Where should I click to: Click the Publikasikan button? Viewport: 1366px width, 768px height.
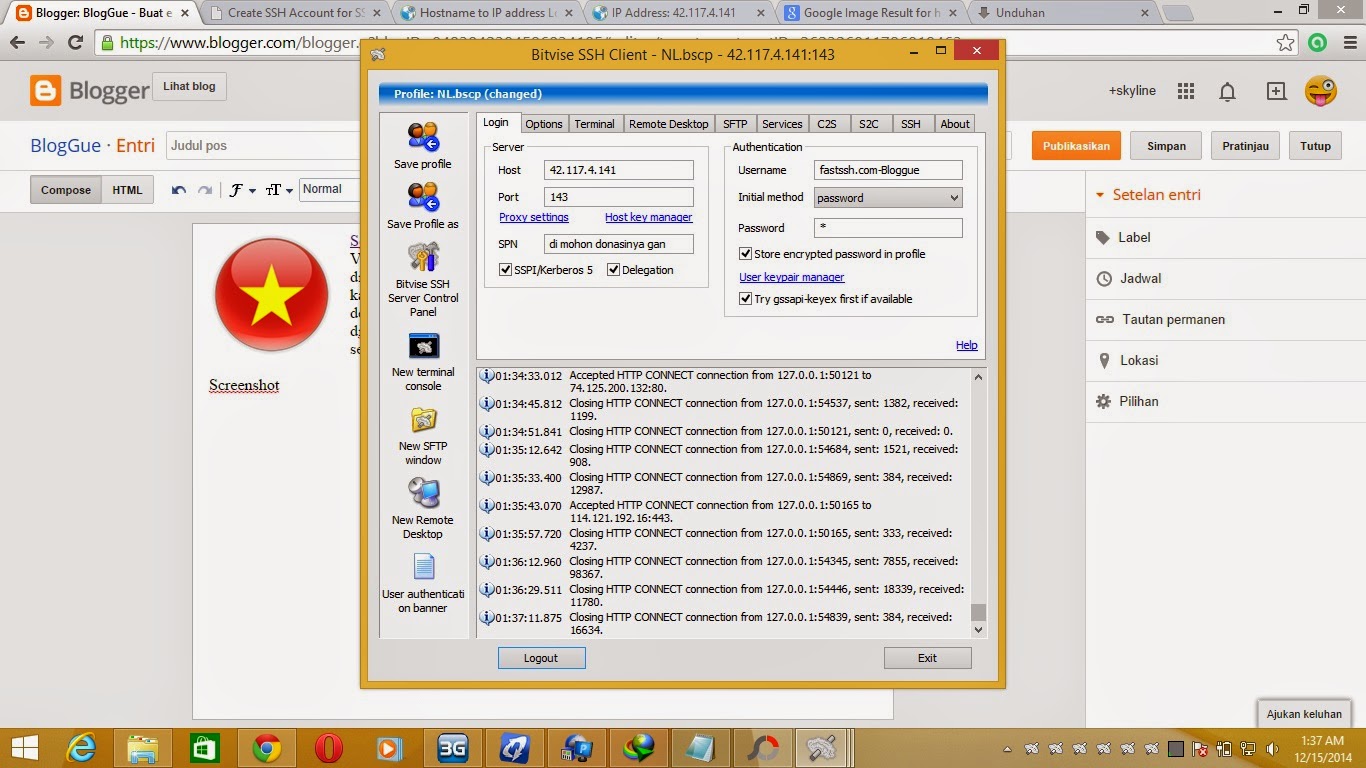[x=1077, y=146]
